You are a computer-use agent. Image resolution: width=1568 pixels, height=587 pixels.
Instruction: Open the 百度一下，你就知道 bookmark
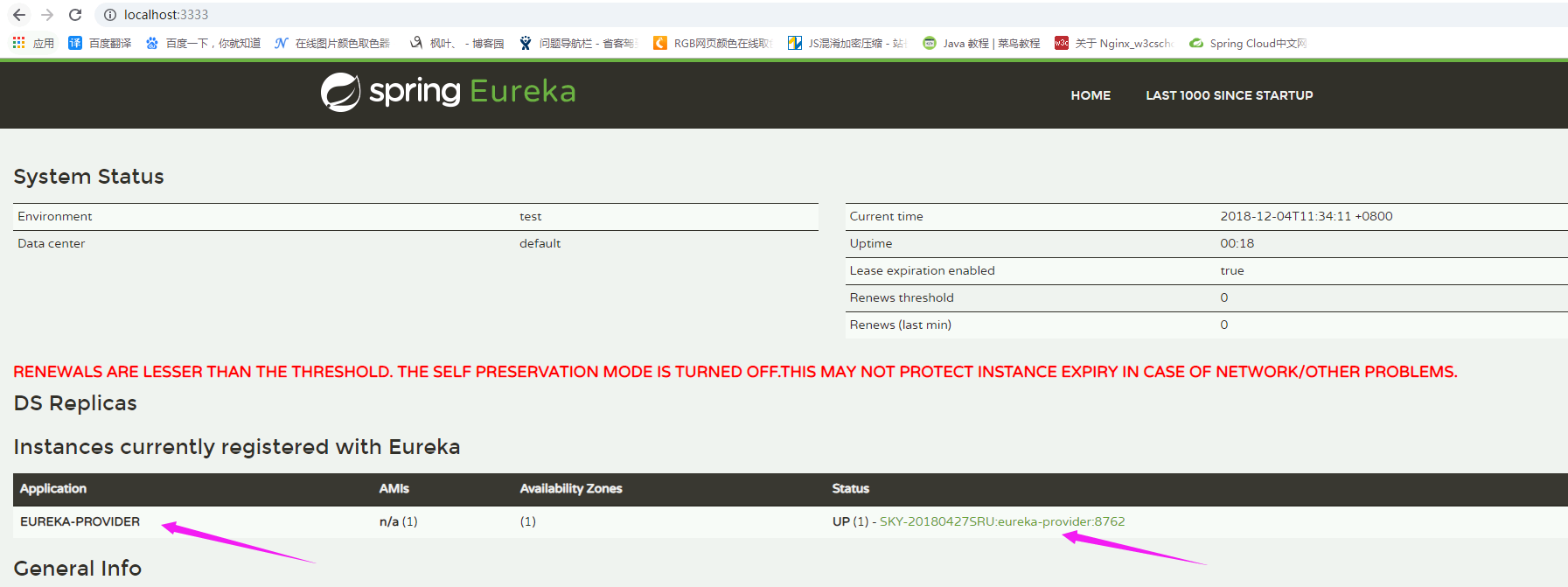coord(203,43)
